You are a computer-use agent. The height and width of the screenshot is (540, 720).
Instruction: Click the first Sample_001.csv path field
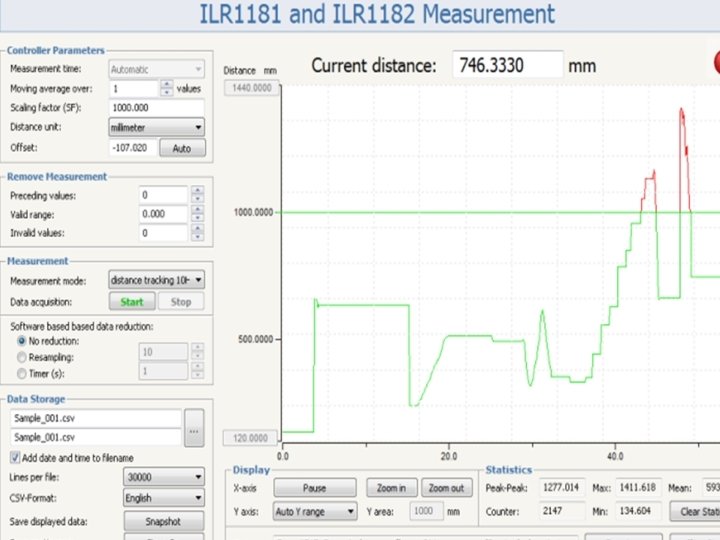pyautogui.click(x=96, y=418)
